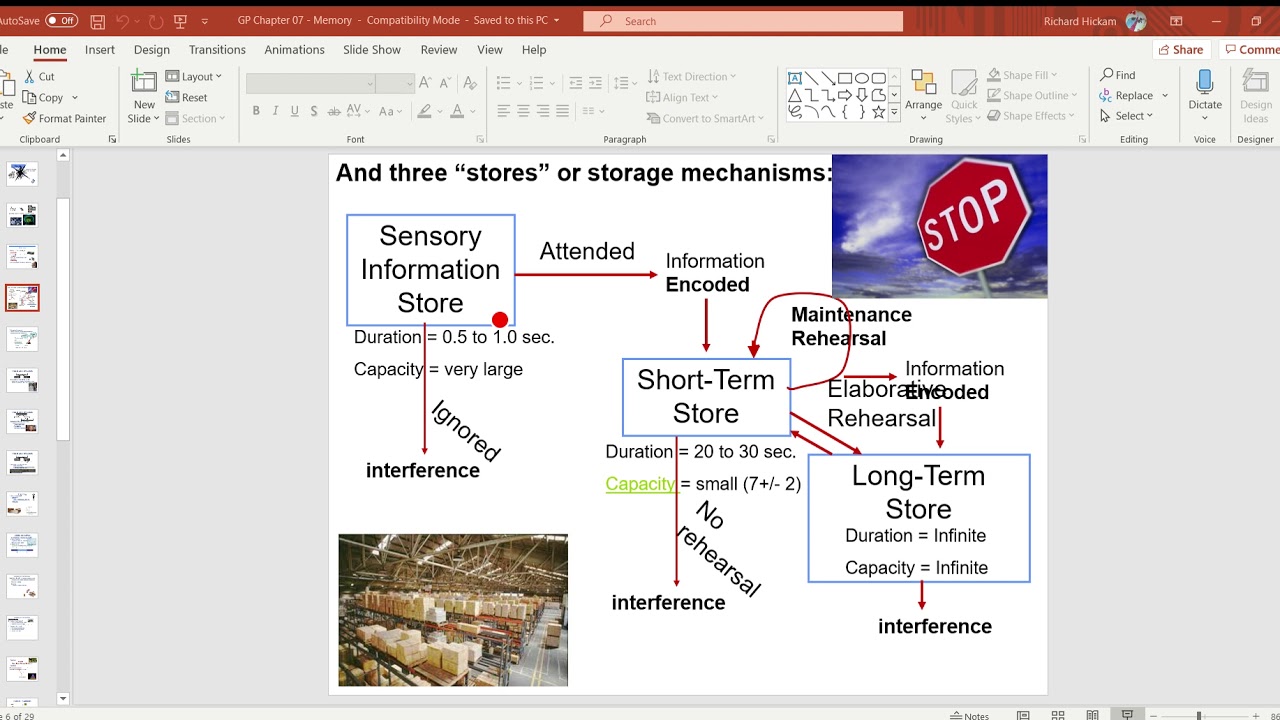Click in the Search box
This screenshot has width=1280, height=720.
(743, 21)
